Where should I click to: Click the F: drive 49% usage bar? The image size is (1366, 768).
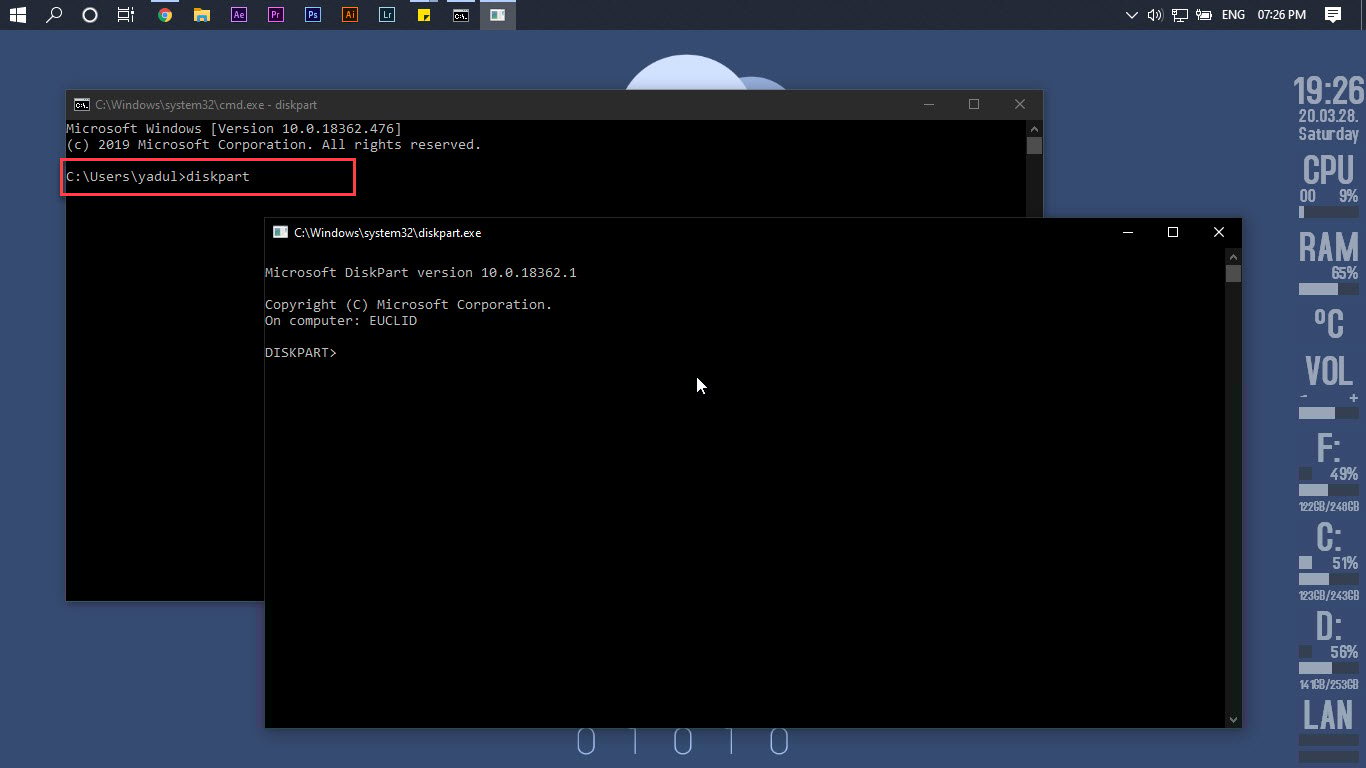click(1328, 490)
